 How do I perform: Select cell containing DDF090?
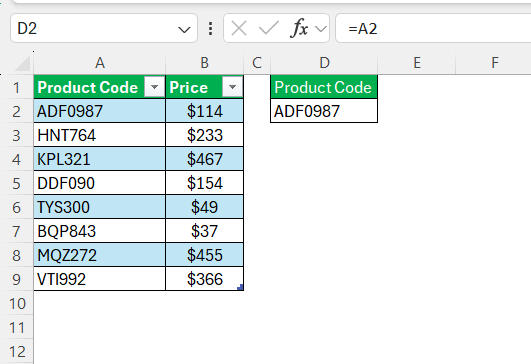pos(100,183)
